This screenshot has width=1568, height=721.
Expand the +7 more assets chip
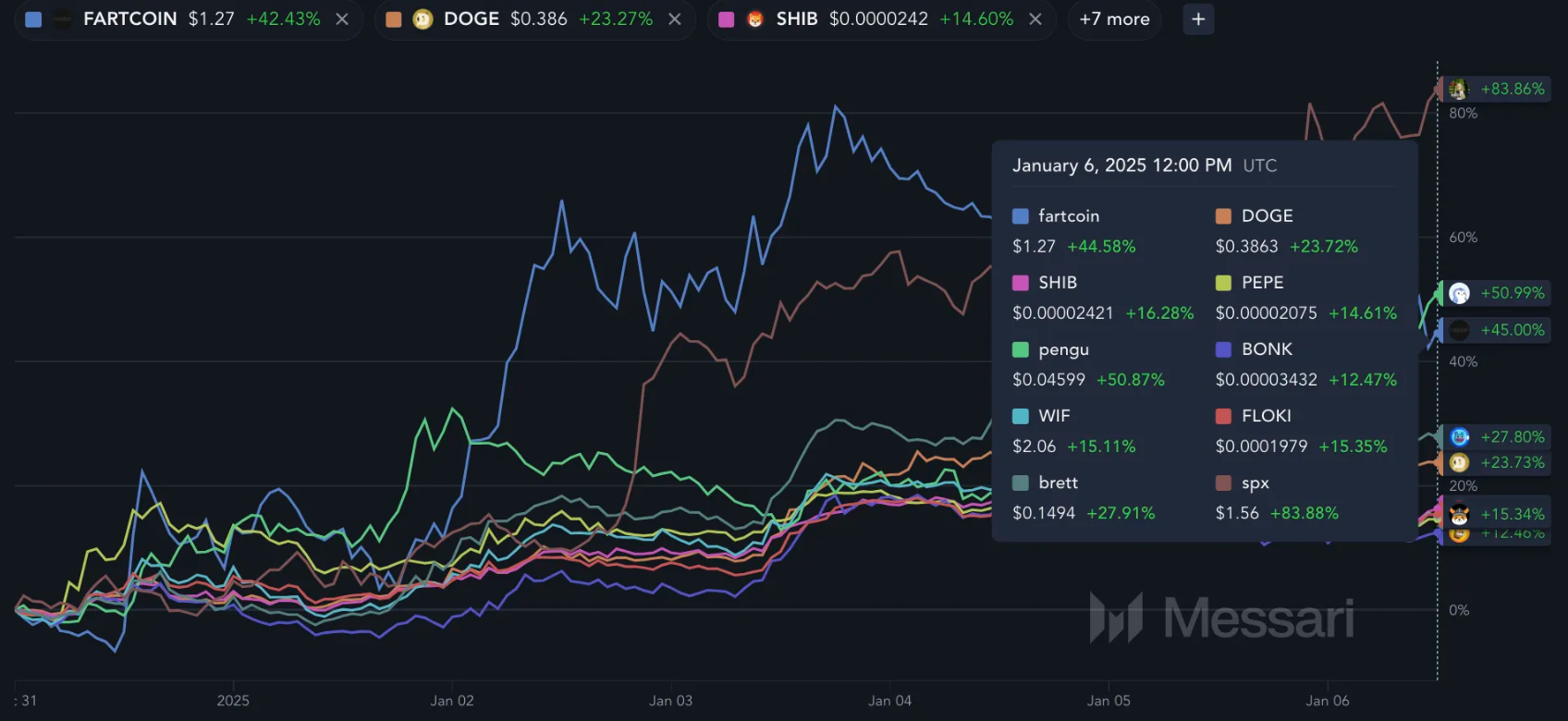click(x=1114, y=19)
